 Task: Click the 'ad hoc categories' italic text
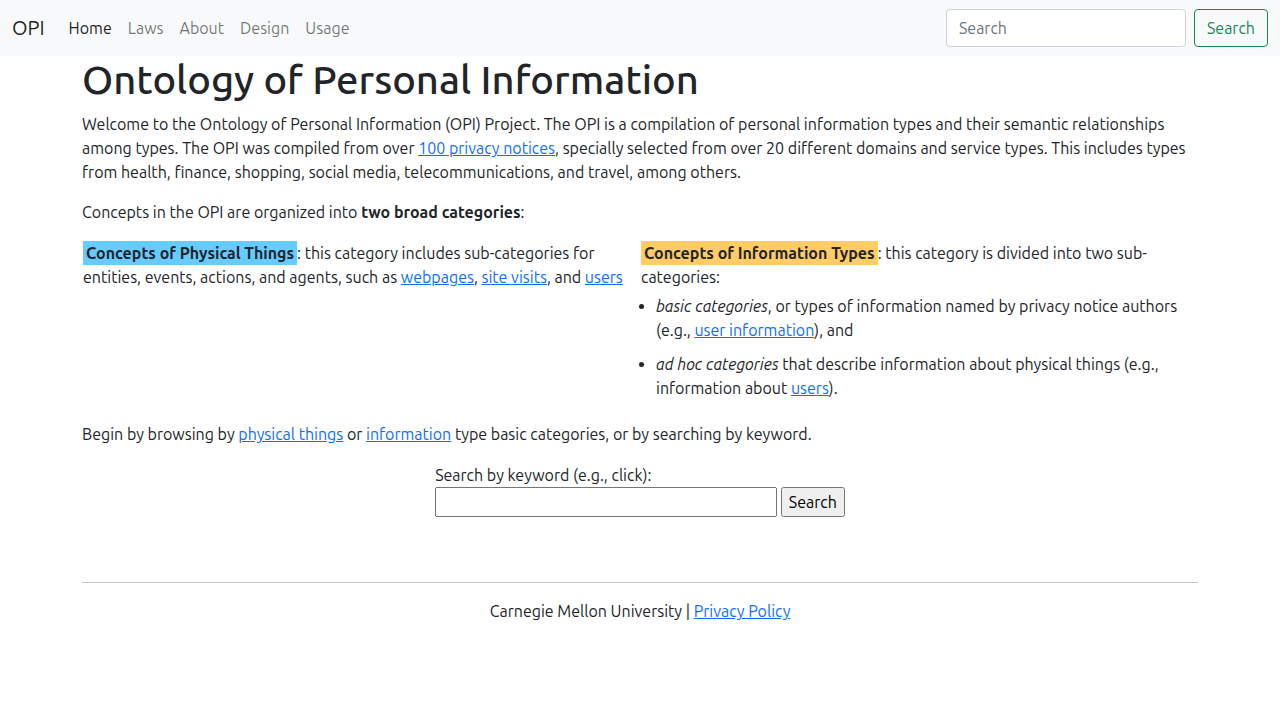[x=717, y=364]
